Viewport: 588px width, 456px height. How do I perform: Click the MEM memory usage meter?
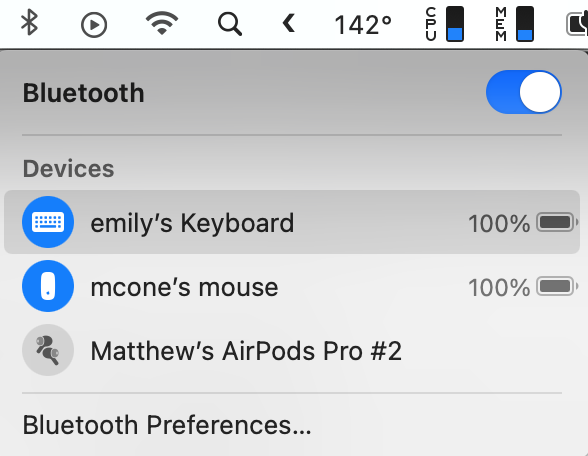(514, 24)
